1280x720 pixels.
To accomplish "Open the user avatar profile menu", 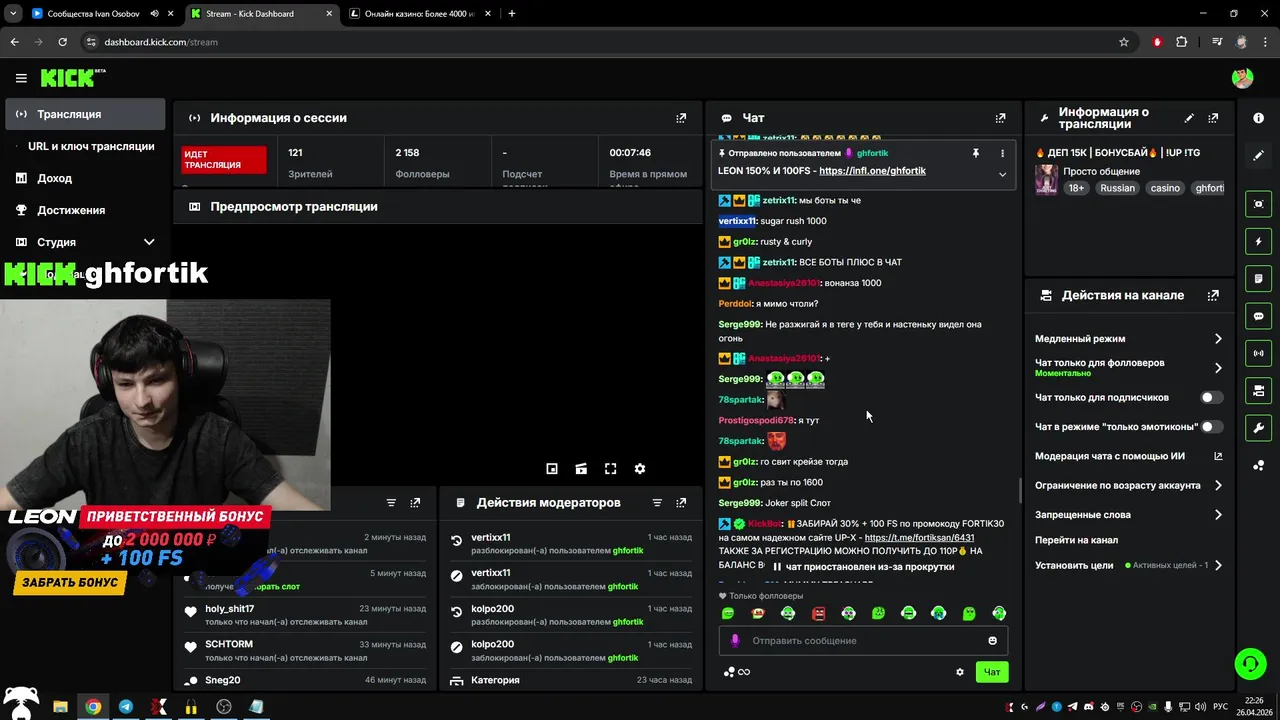I will [x=1242, y=78].
